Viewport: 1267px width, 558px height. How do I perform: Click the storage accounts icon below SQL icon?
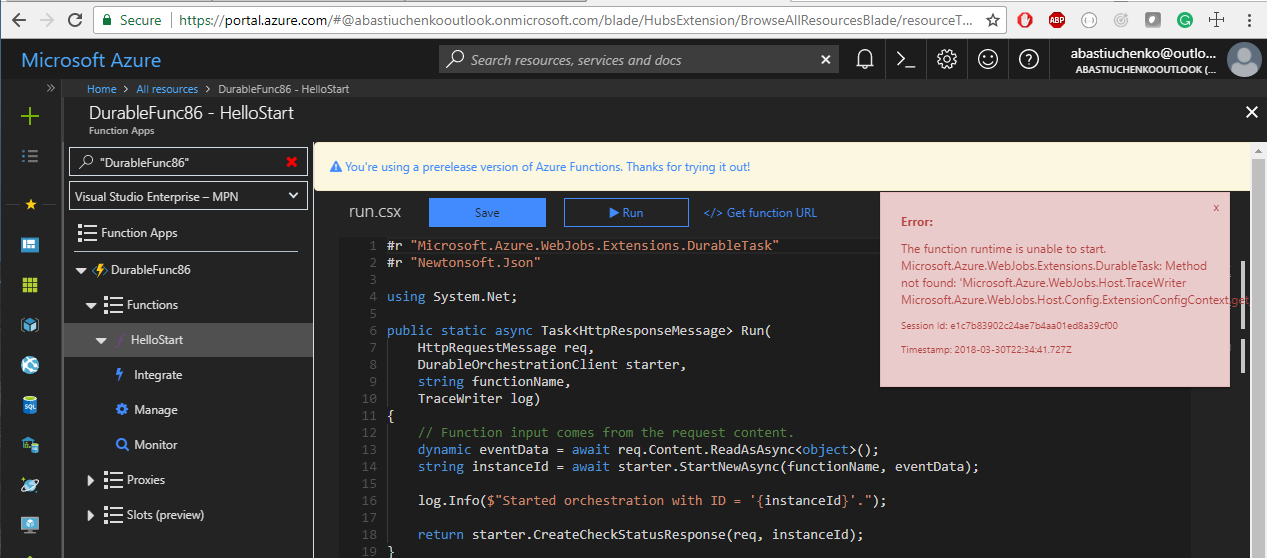30,445
